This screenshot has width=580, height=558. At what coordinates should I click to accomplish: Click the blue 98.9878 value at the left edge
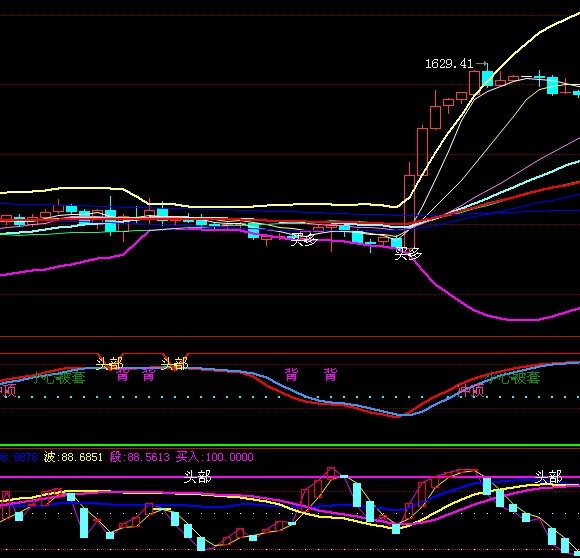click(18, 457)
